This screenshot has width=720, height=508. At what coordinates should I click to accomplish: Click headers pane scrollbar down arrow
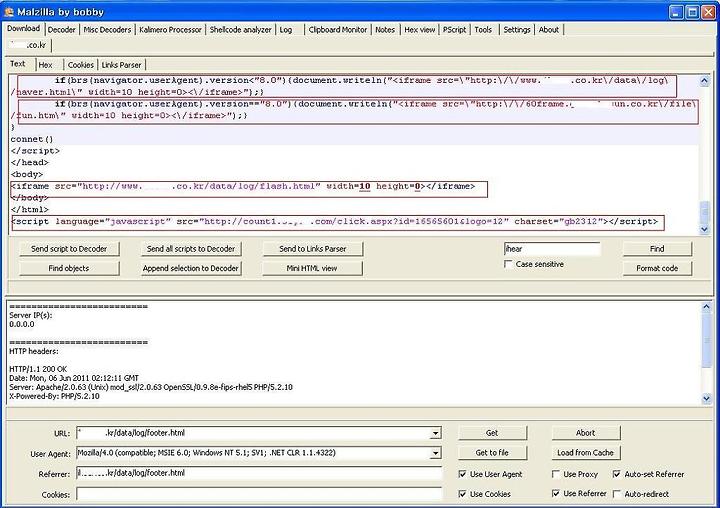click(706, 399)
